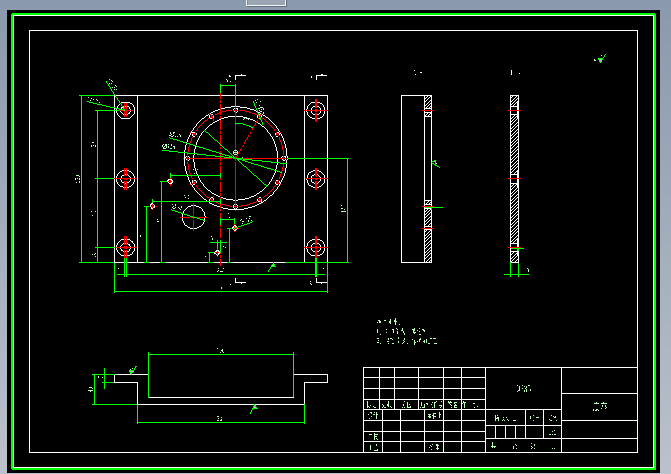Select the roughness symbol on the wide section view
The image size is (671, 474).
point(435,163)
